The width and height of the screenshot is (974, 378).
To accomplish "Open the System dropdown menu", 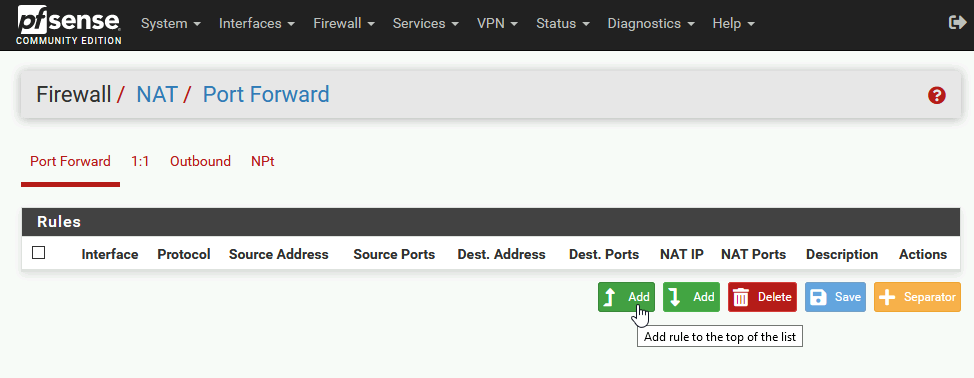I will coord(171,24).
